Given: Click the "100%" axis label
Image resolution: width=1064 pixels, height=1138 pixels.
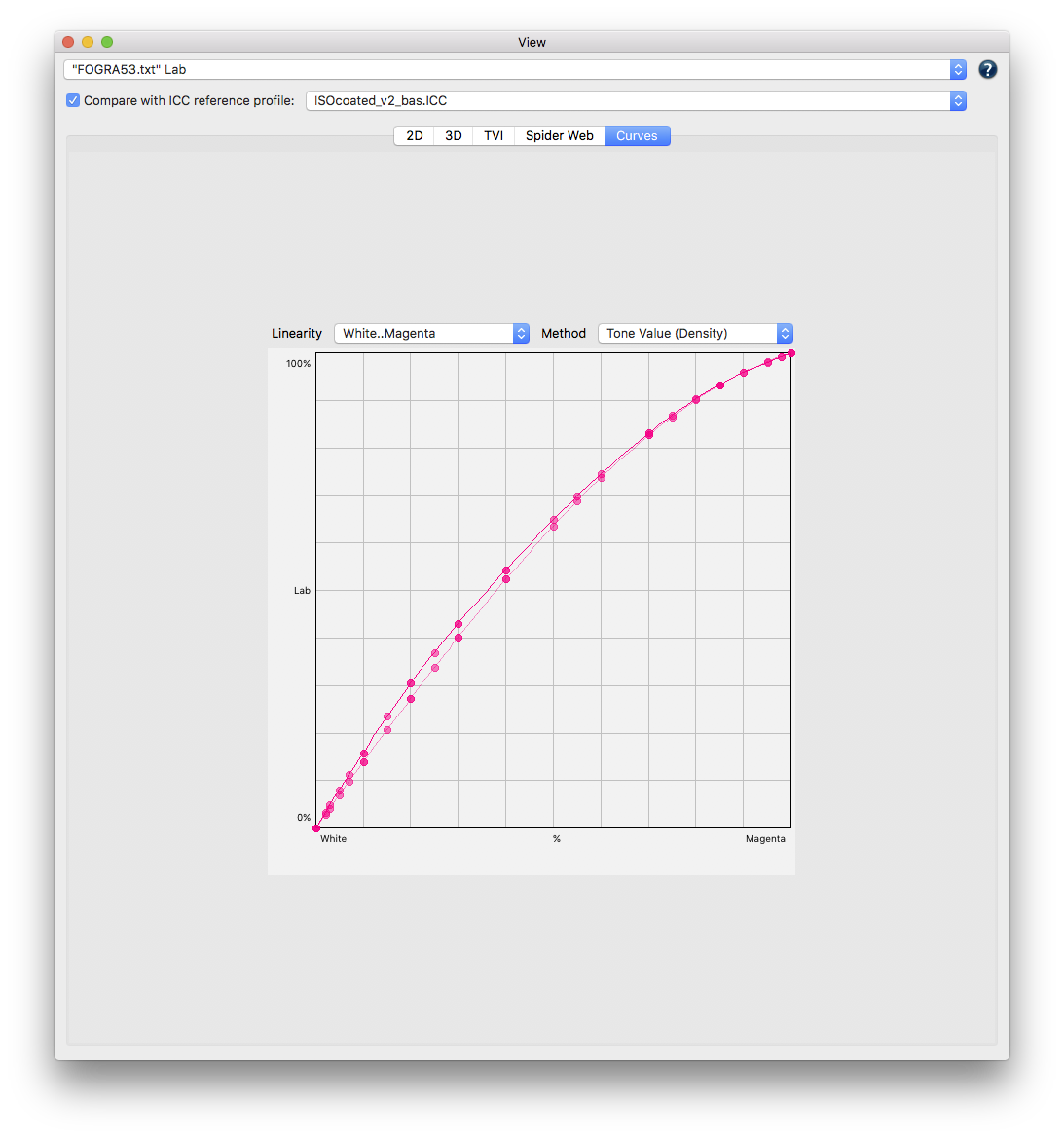Looking at the screenshot, I should click(x=298, y=364).
